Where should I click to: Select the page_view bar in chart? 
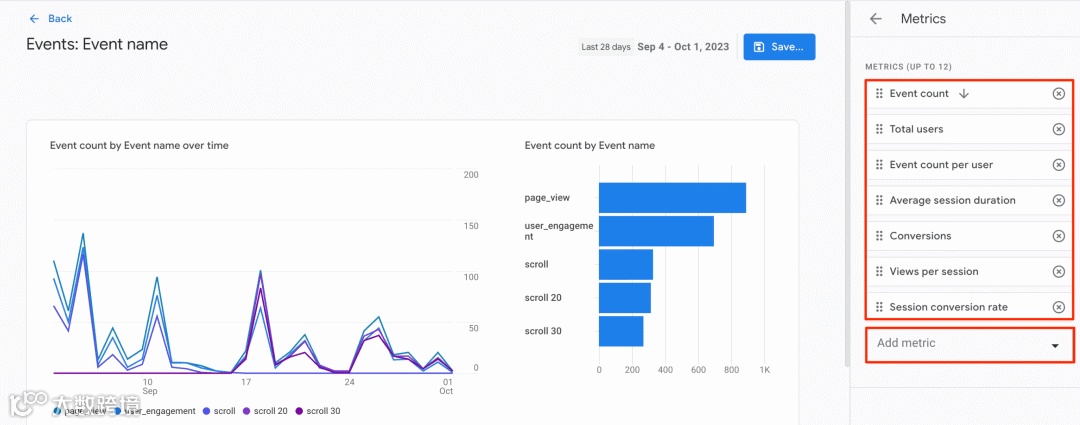click(x=672, y=198)
